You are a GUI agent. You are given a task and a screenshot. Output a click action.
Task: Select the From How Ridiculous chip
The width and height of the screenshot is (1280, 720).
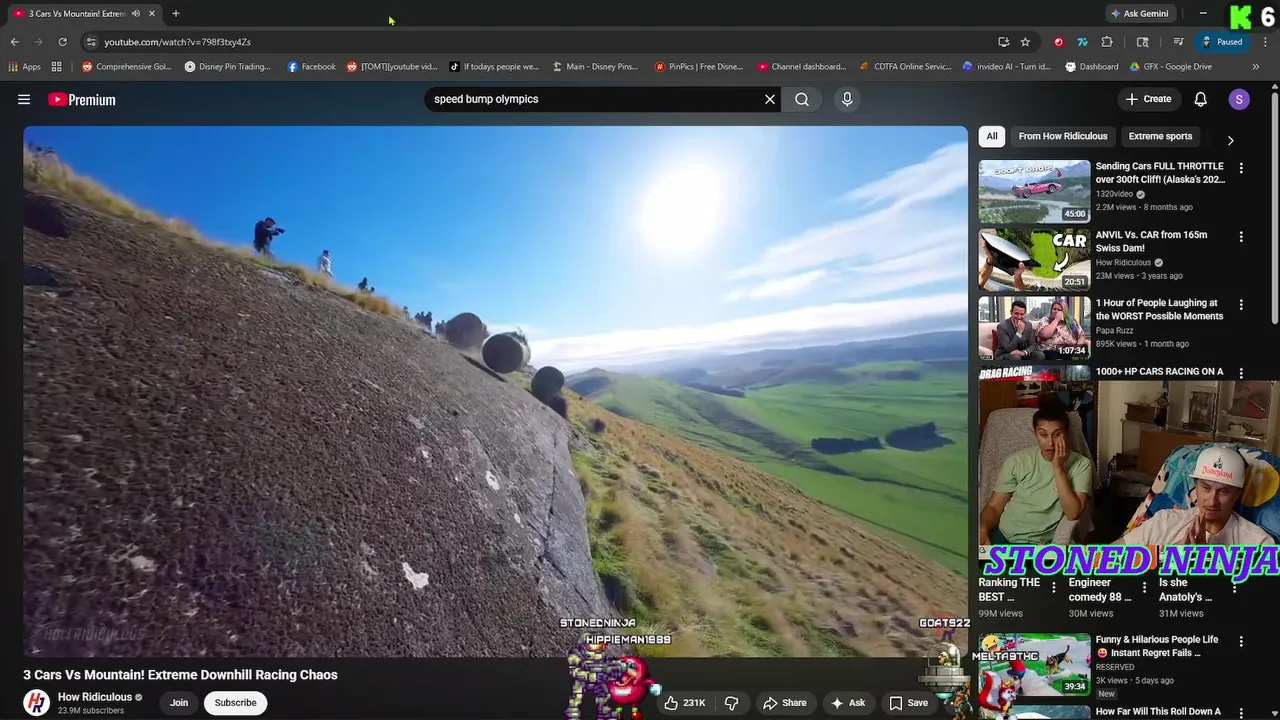point(1063,136)
